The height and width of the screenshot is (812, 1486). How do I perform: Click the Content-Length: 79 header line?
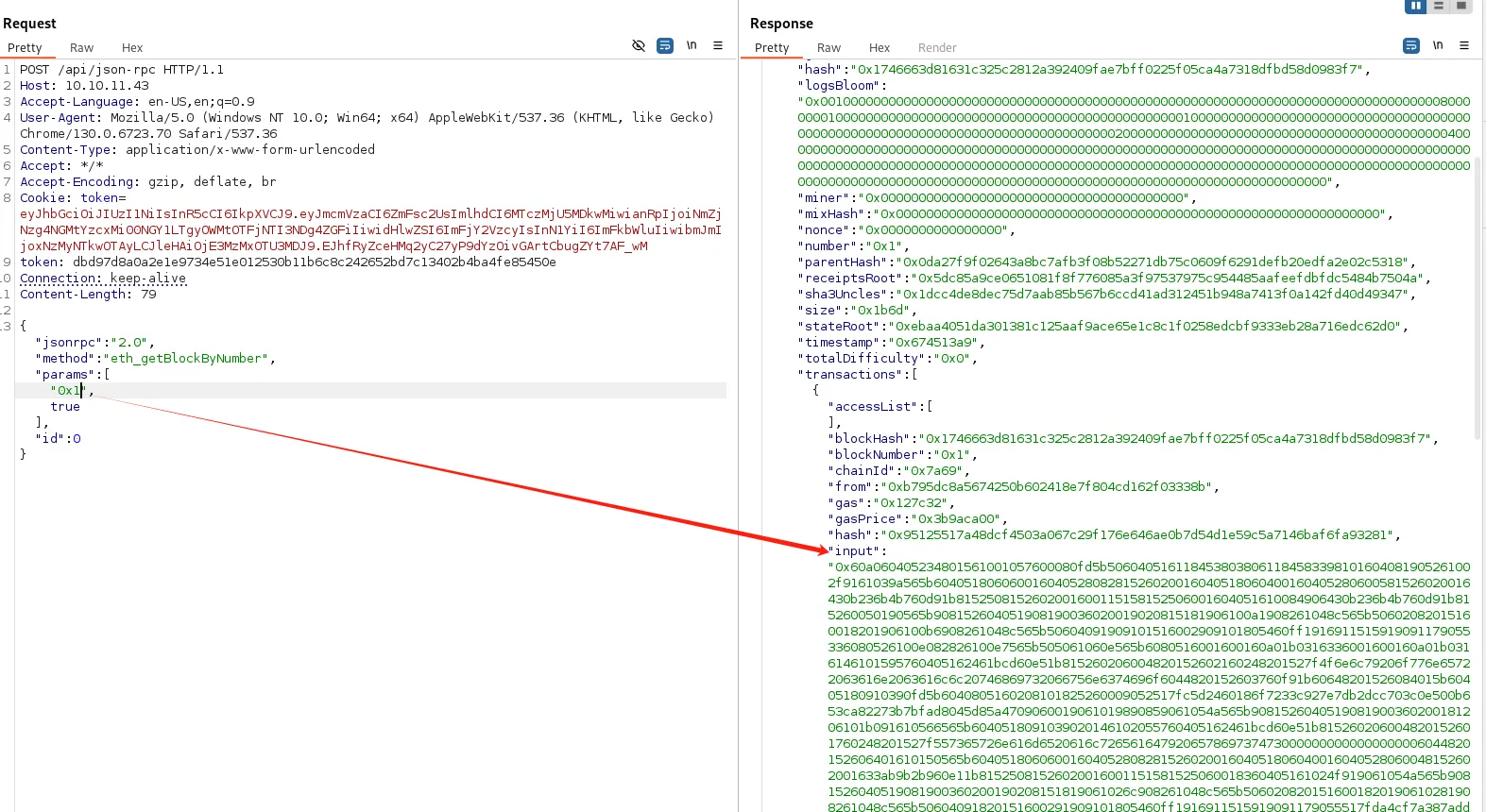click(x=88, y=294)
